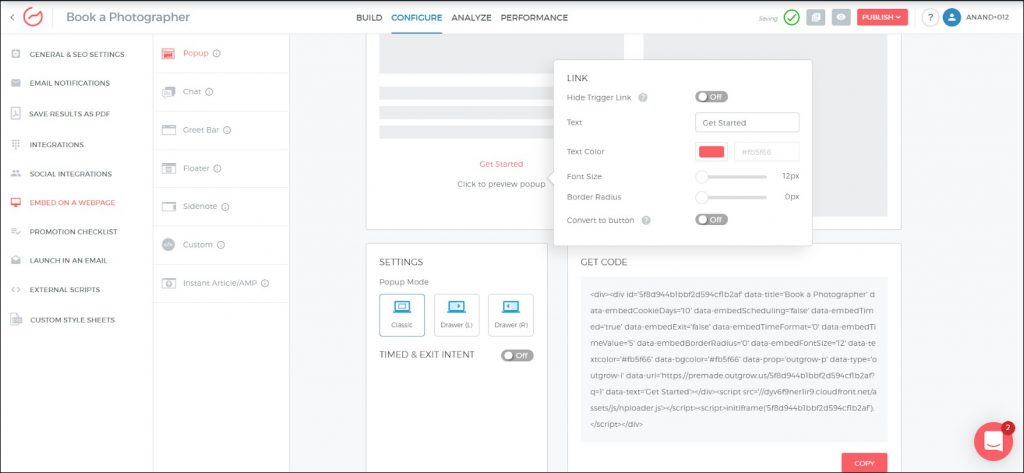Toggle the Hide Trigger Link switch

point(711,97)
